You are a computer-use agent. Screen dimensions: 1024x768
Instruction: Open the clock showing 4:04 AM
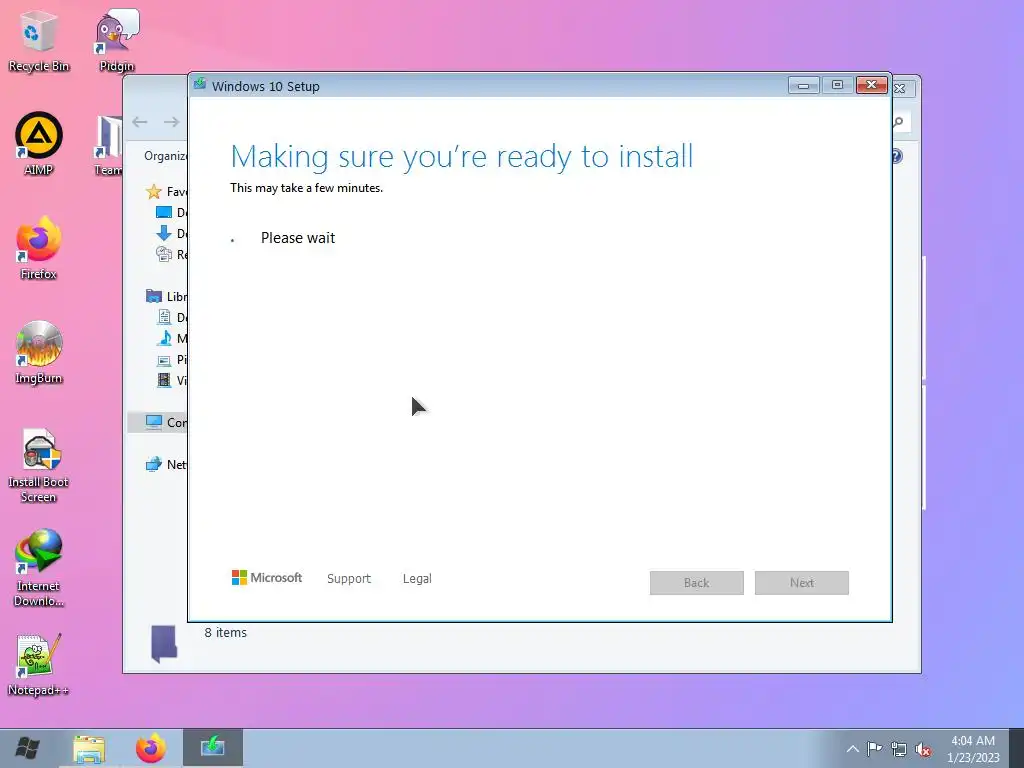pyautogui.click(x=973, y=748)
